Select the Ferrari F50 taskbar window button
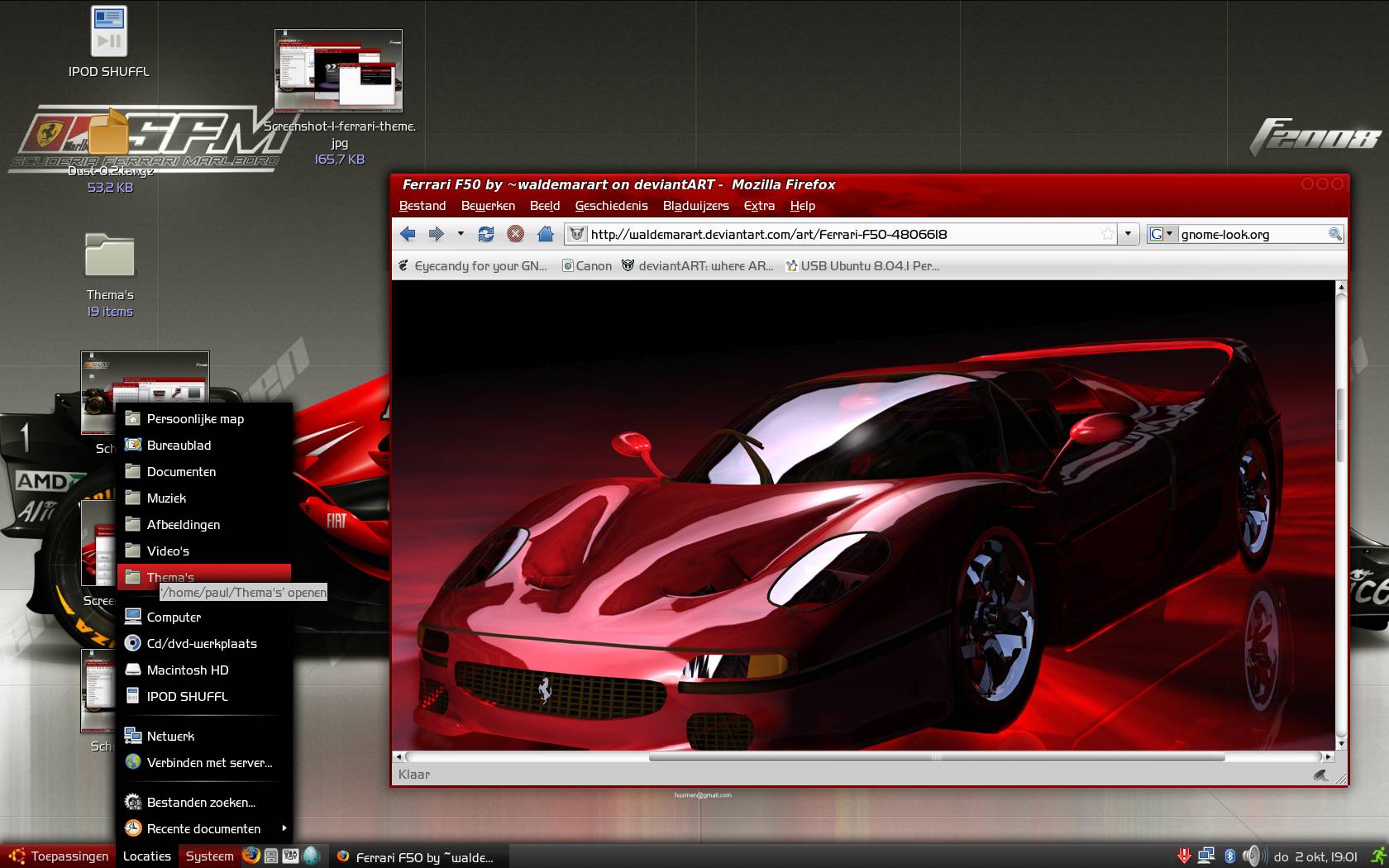This screenshot has width=1389, height=868. coord(418,857)
